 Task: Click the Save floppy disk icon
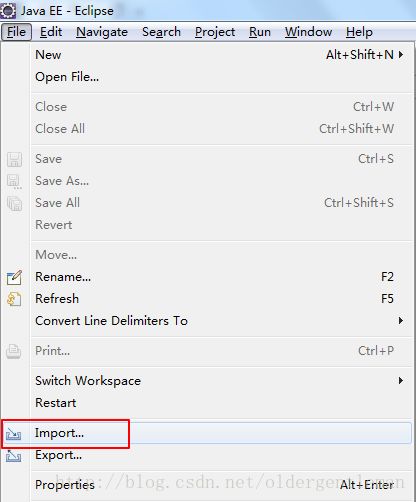[x=14, y=159]
